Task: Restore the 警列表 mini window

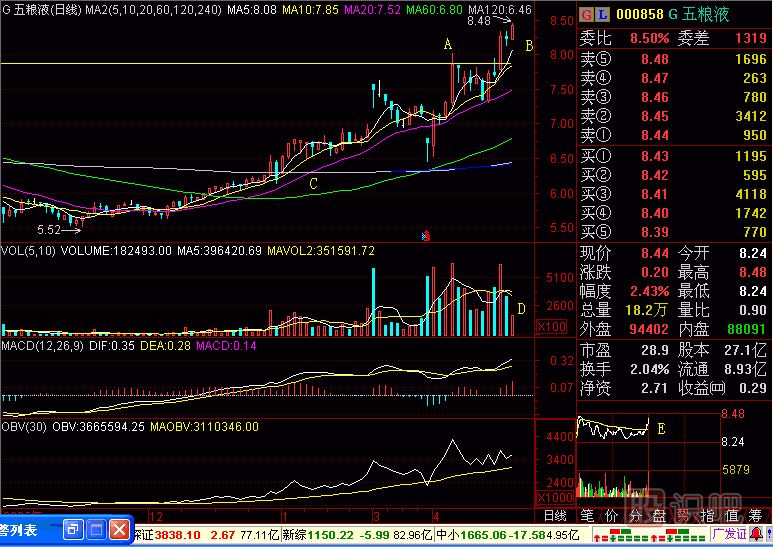Action: [x=73, y=529]
